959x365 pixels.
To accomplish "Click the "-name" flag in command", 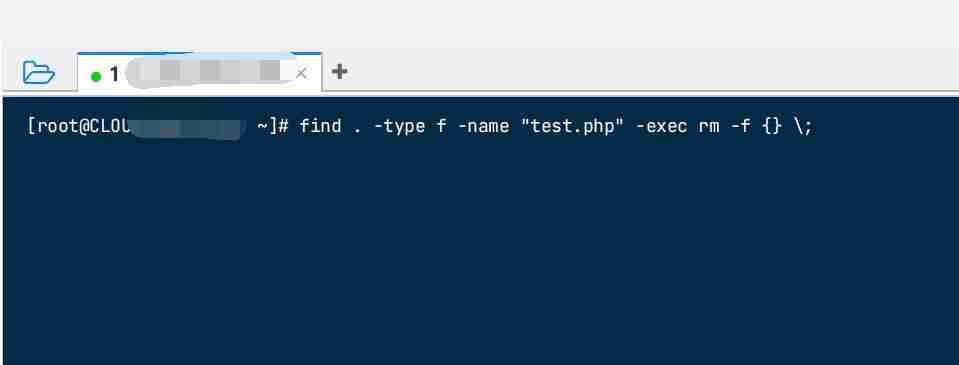I will coord(483,127).
